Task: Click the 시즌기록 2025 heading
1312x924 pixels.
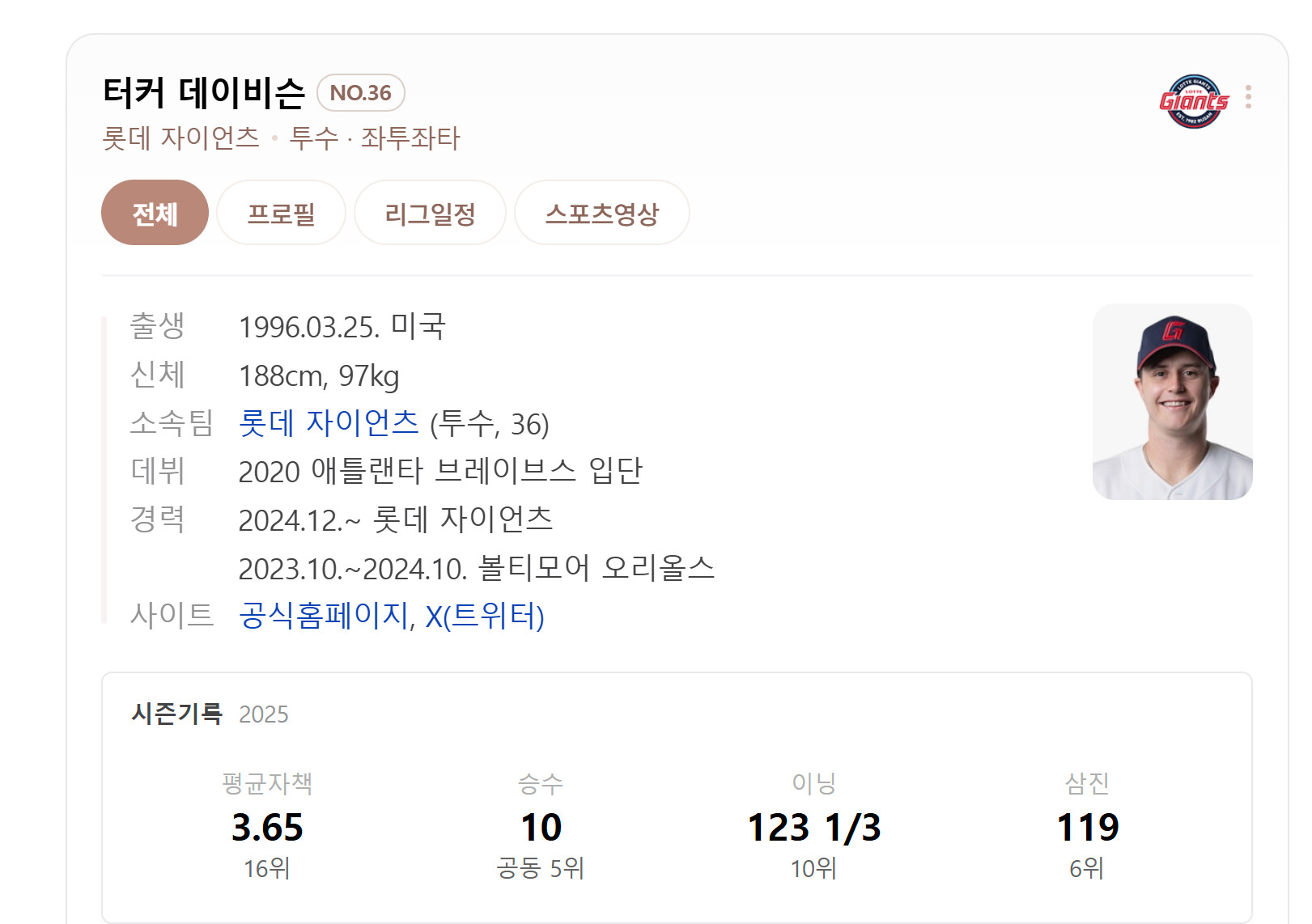Action: pyautogui.click(x=209, y=714)
